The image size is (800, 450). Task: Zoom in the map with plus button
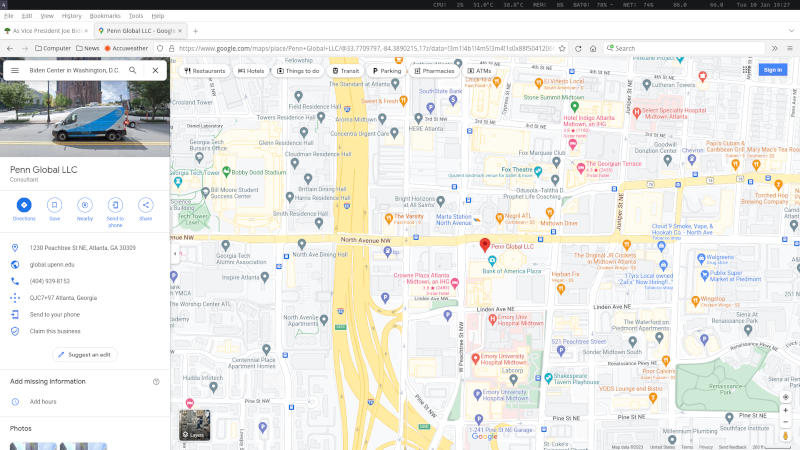[786, 410]
